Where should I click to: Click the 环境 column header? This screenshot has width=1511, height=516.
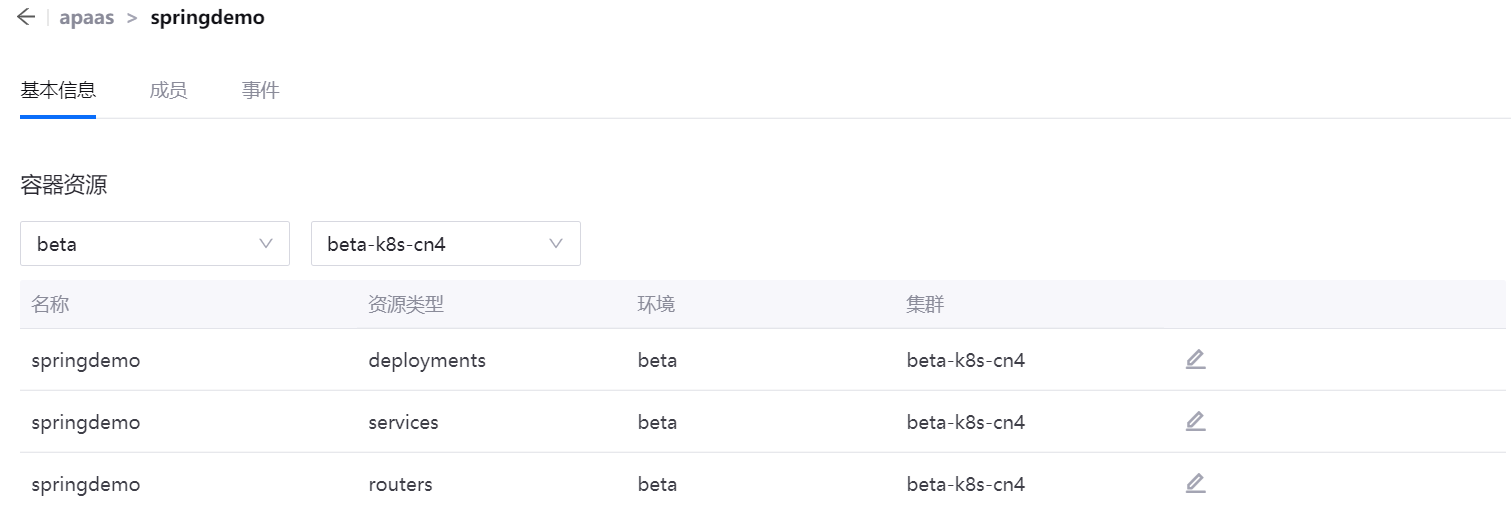656,305
